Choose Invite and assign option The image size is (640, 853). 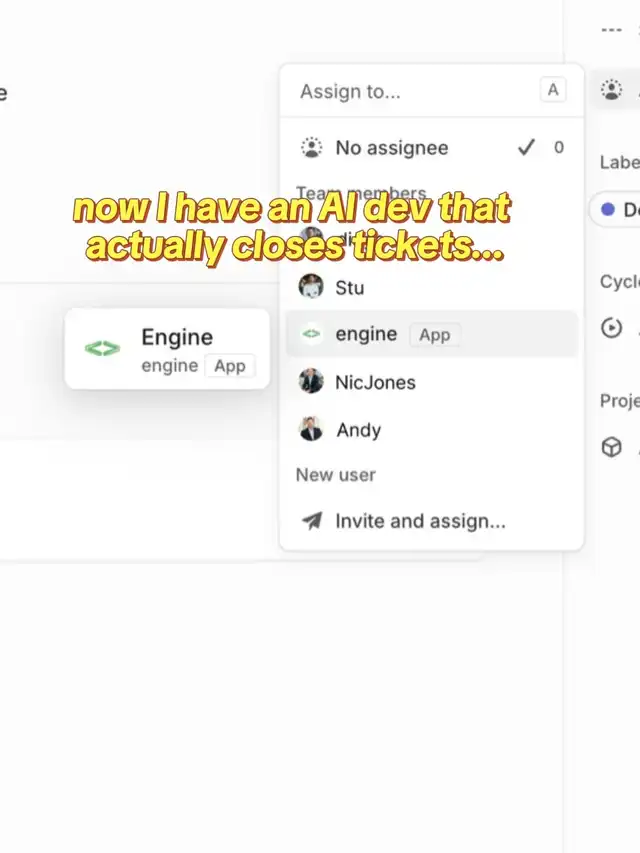(420, 521)
